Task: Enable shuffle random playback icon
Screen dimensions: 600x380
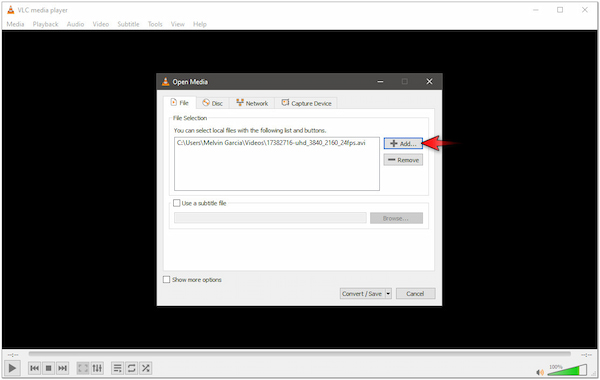Action: (145, 368)
